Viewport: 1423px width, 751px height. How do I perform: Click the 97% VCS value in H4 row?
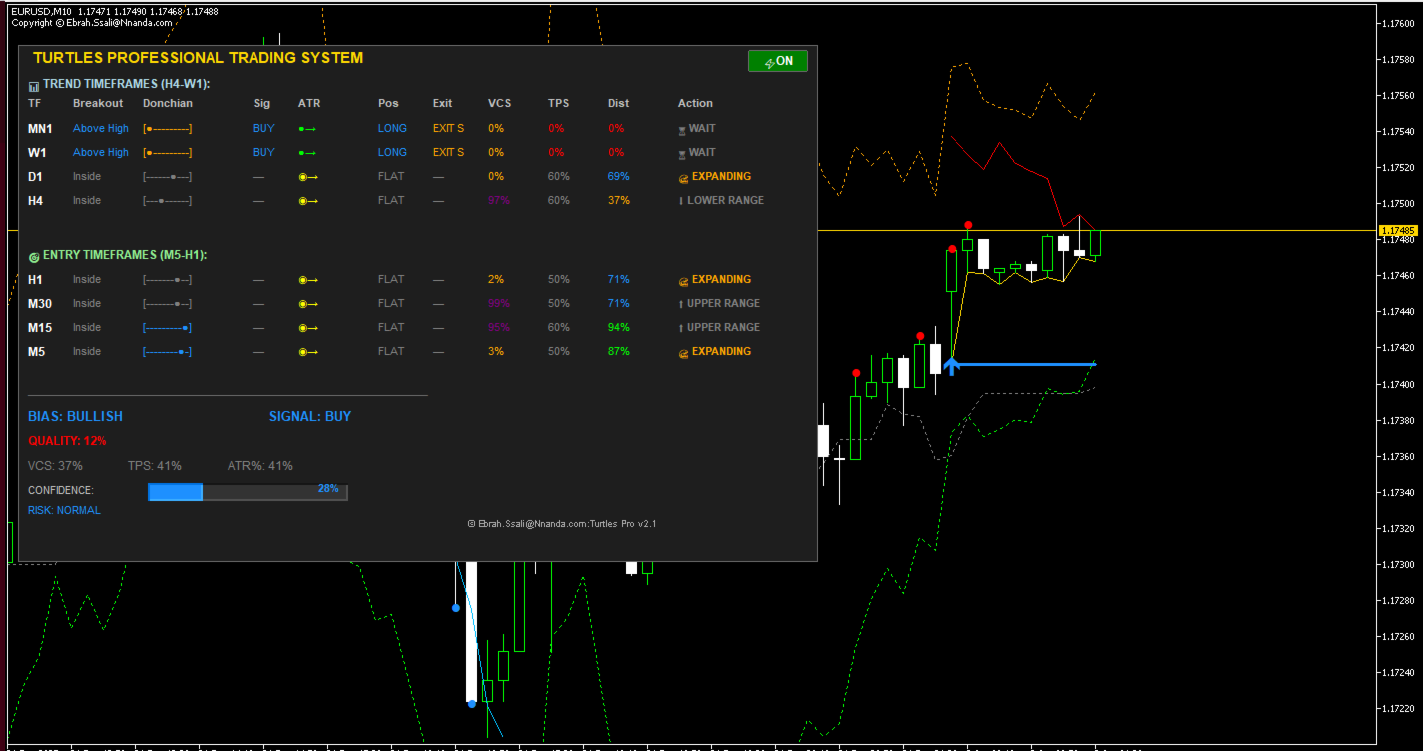coord(499,200)
